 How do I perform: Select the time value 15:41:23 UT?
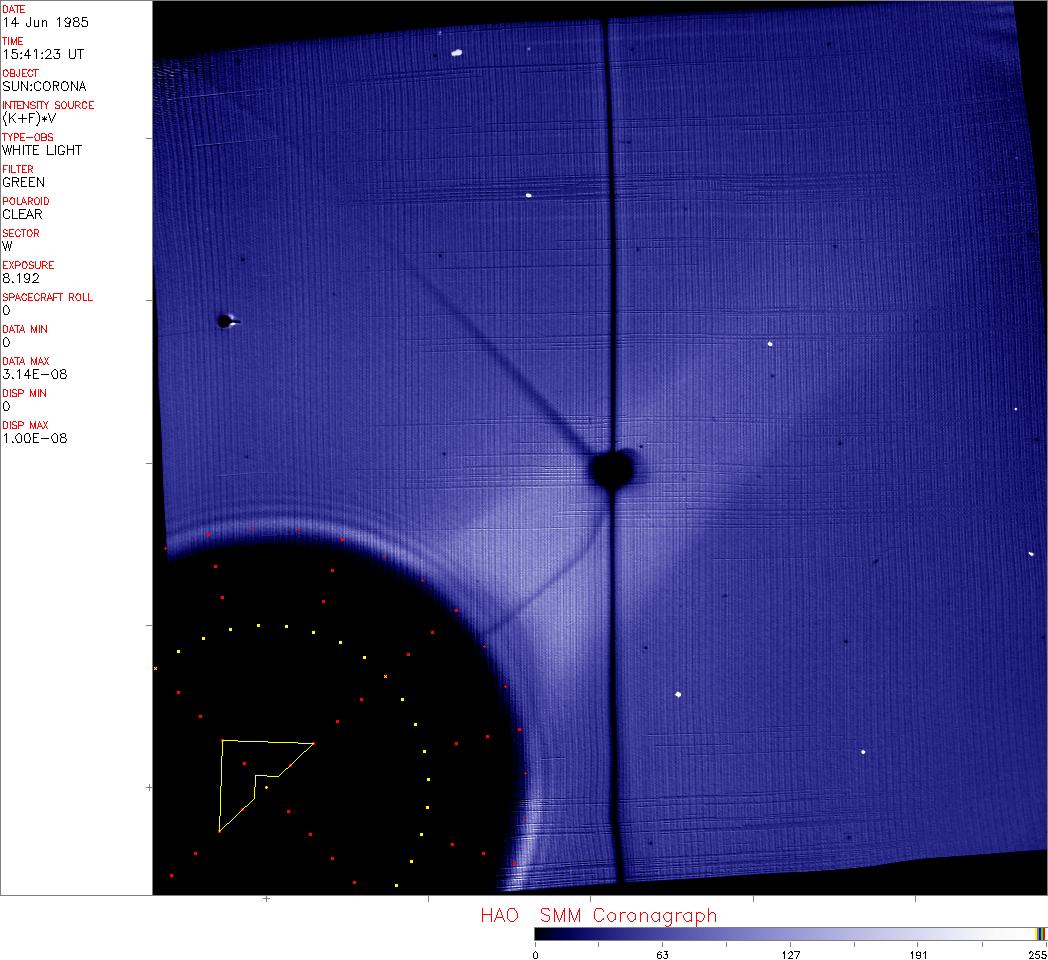[x=42, y=54]
